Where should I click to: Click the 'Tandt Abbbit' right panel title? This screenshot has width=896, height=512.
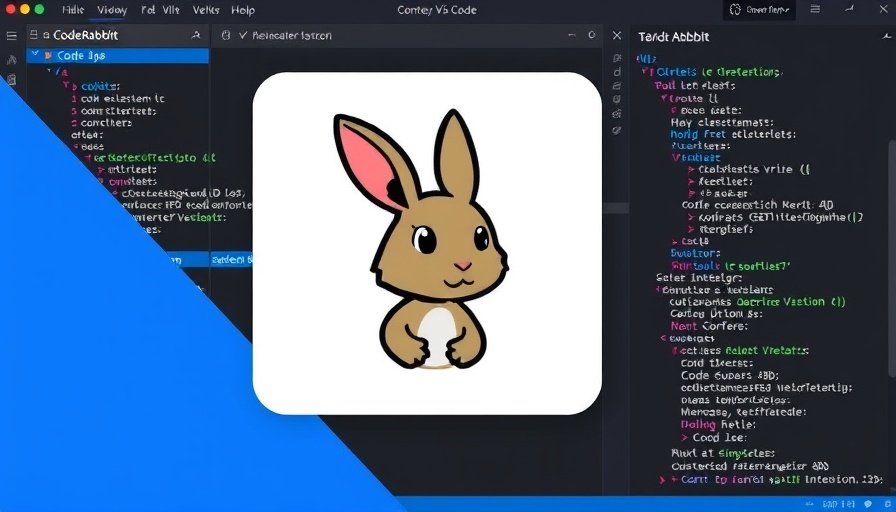click(674, 37)
